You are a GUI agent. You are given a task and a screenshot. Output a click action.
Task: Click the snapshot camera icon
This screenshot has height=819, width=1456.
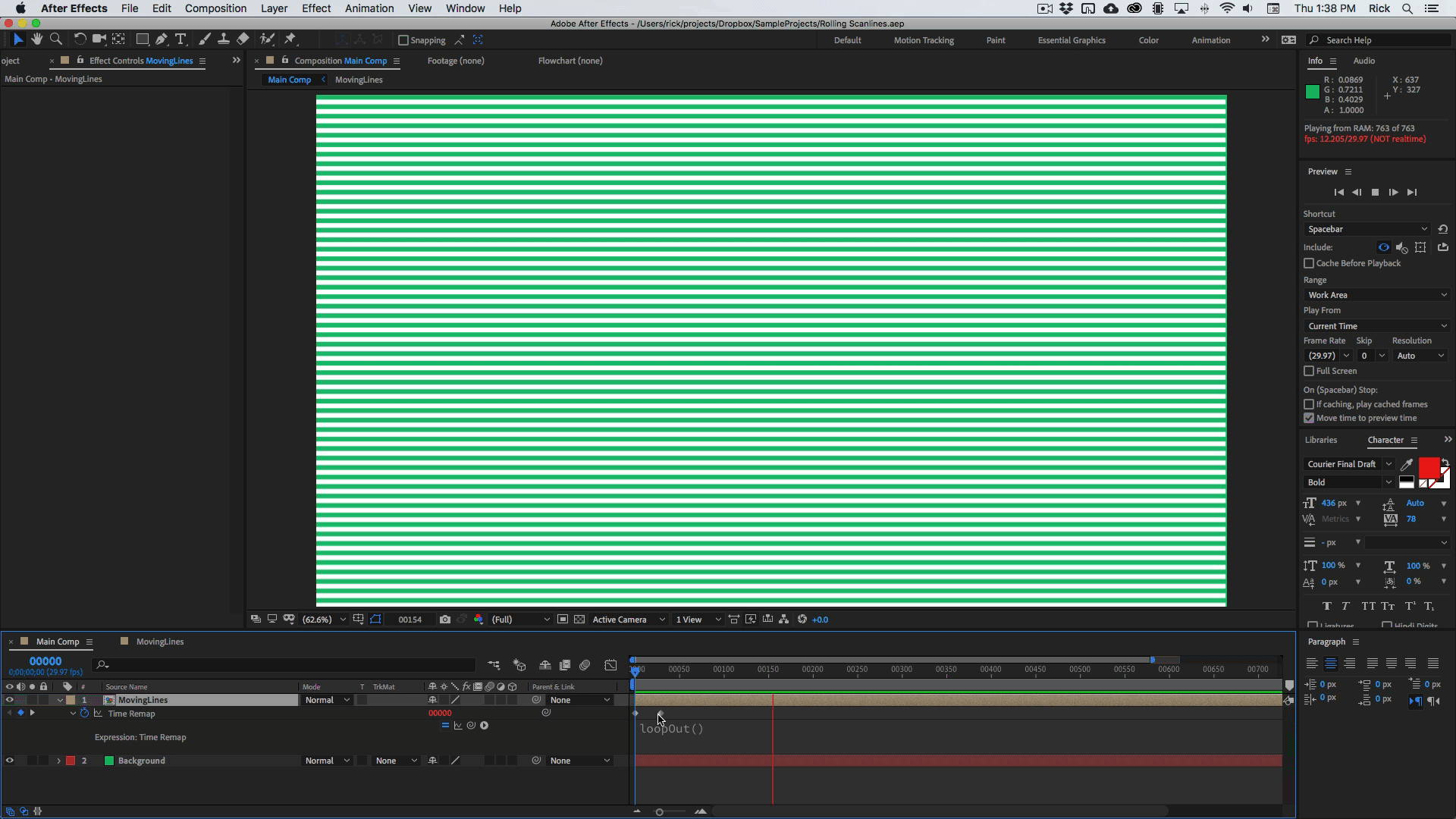[x=445, y=620]
